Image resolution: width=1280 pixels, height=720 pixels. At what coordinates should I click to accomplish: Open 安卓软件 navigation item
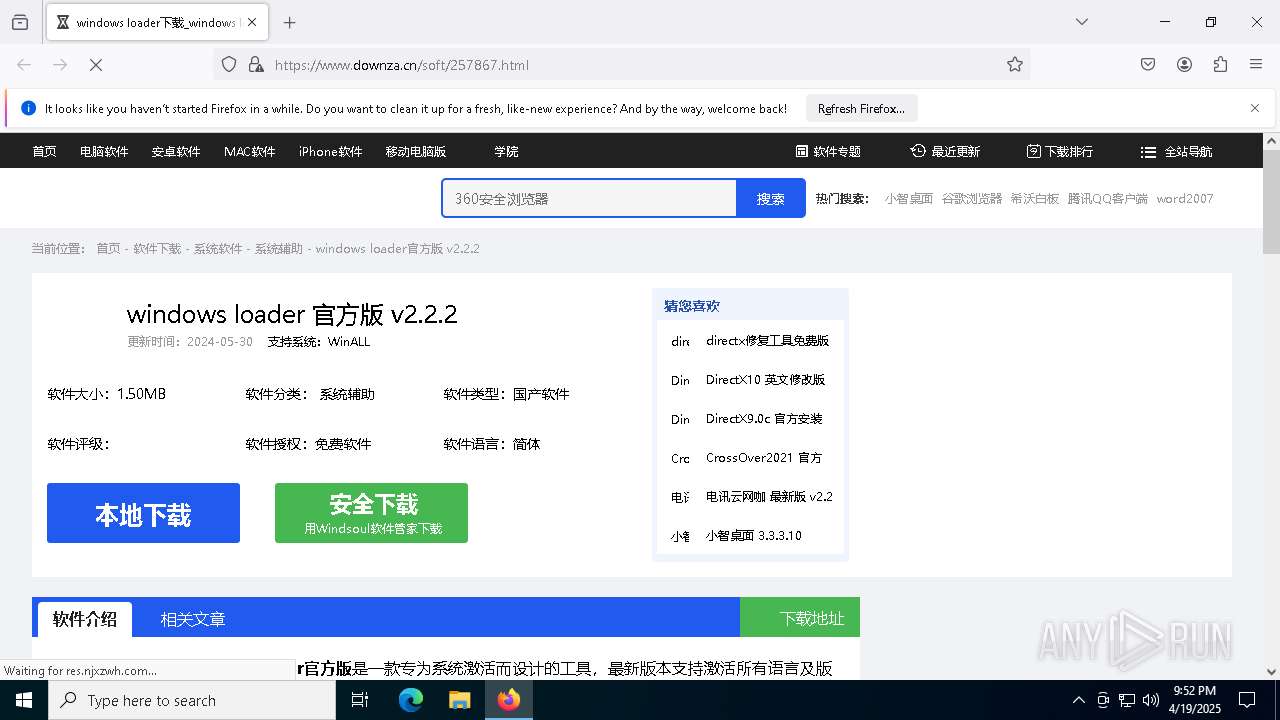coord(176,152)
